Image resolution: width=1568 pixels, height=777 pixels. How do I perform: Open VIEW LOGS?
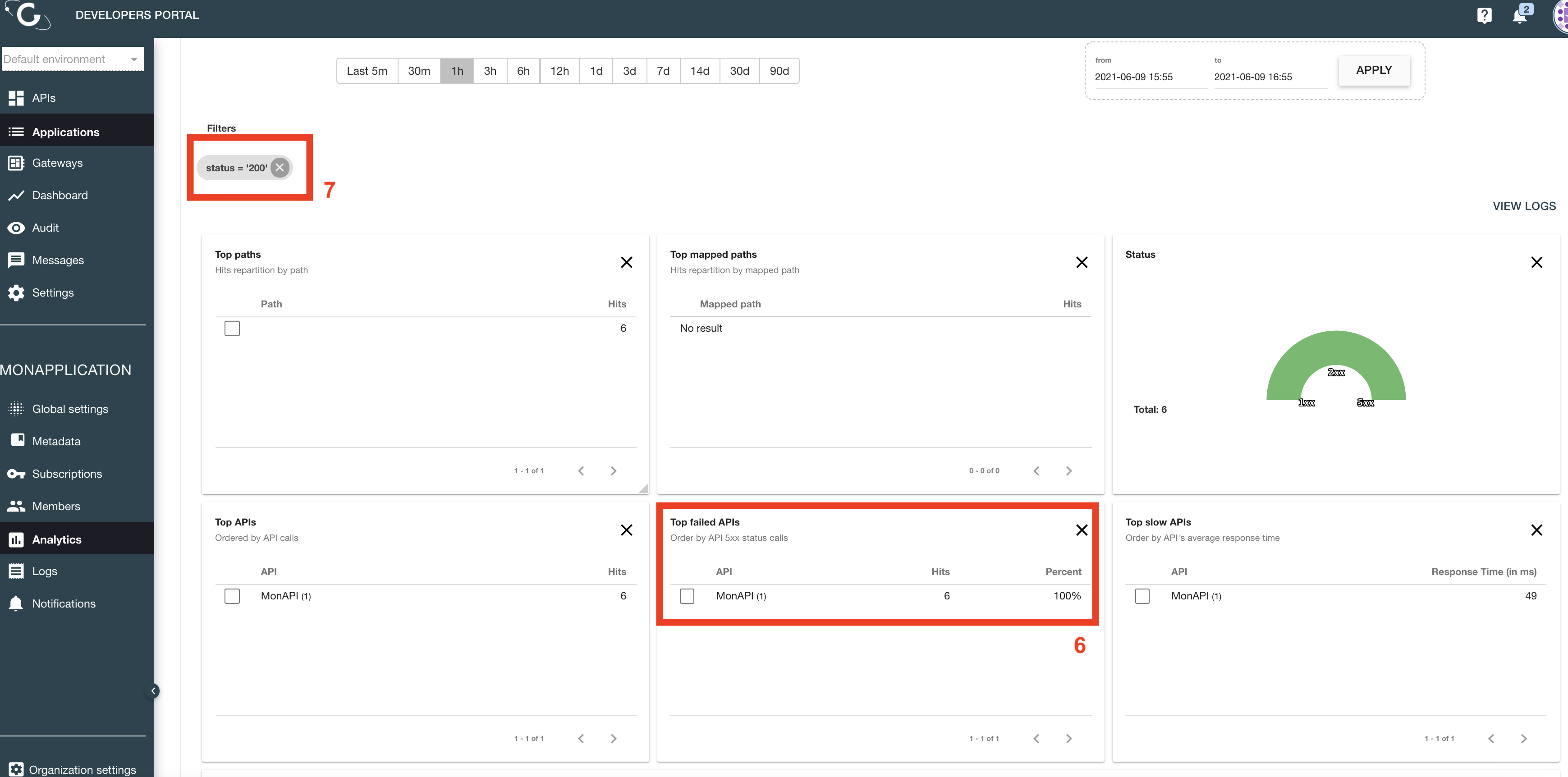[1524, 206]
